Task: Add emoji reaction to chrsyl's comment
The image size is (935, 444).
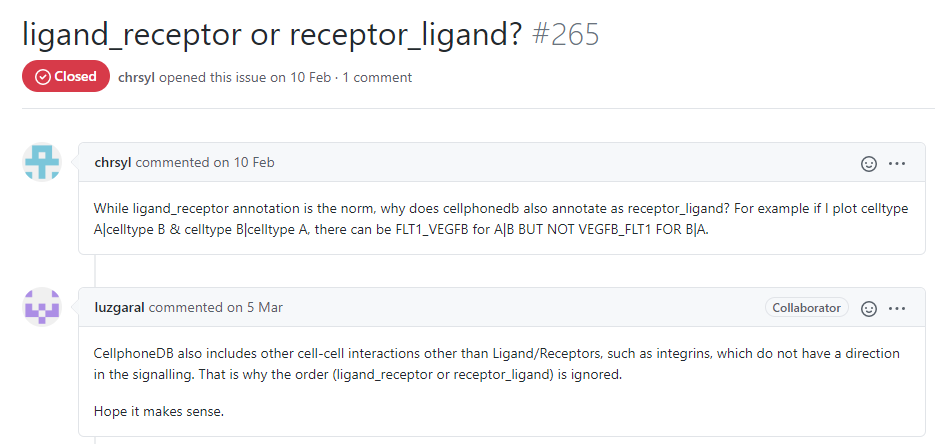Action: coord(869,163)
